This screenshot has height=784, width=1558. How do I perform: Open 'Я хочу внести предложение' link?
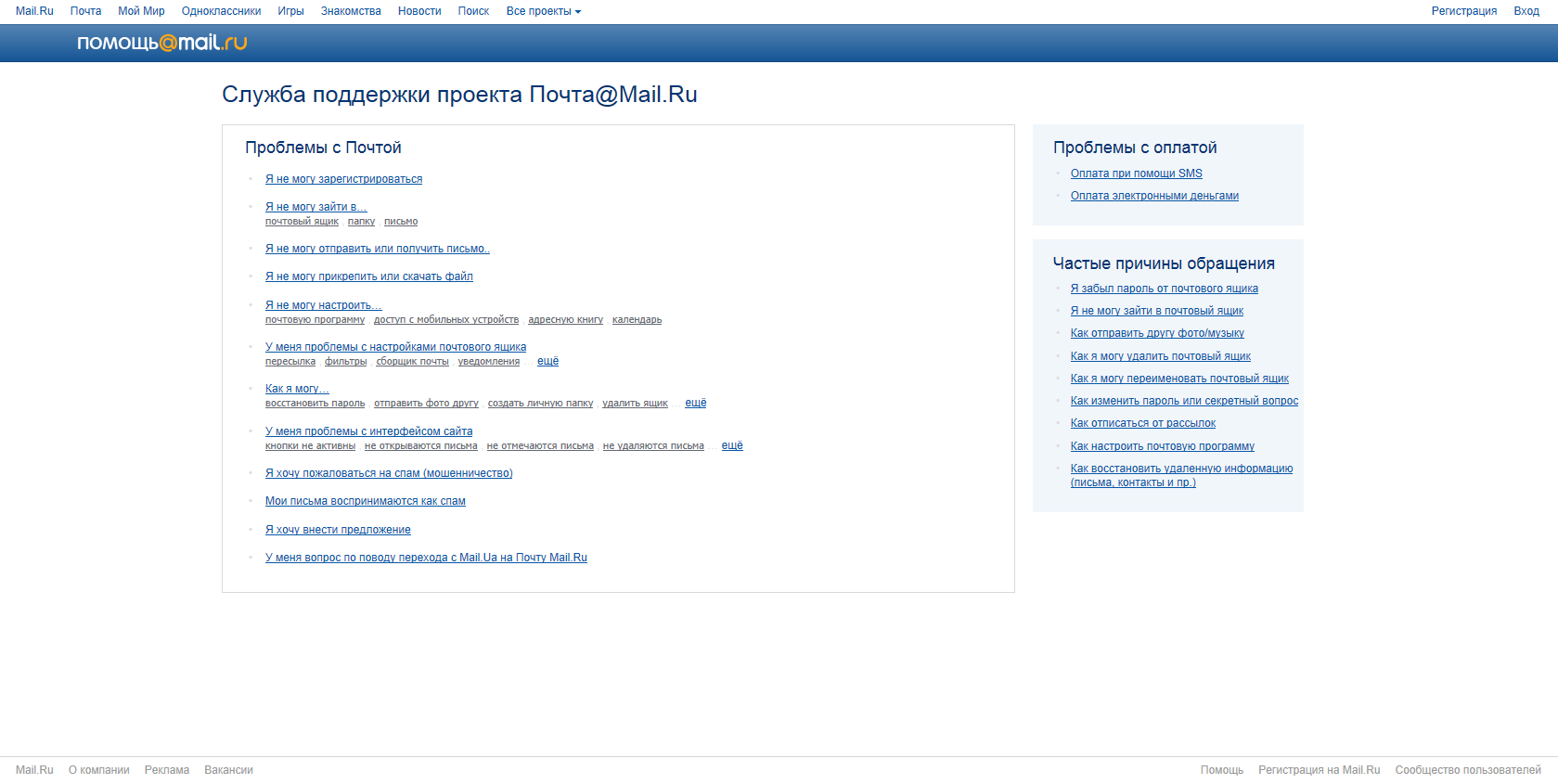coord(338,530)
